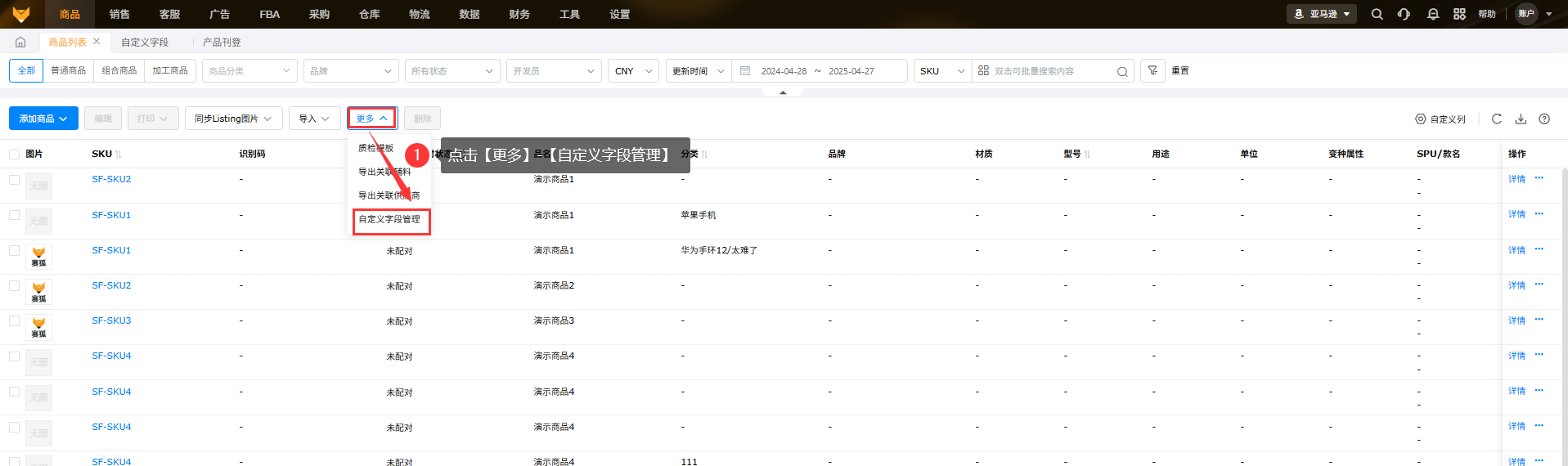Click the fox thumbnail in the 演示商品2 row
1568x466 pixels.
pos(38,293)
